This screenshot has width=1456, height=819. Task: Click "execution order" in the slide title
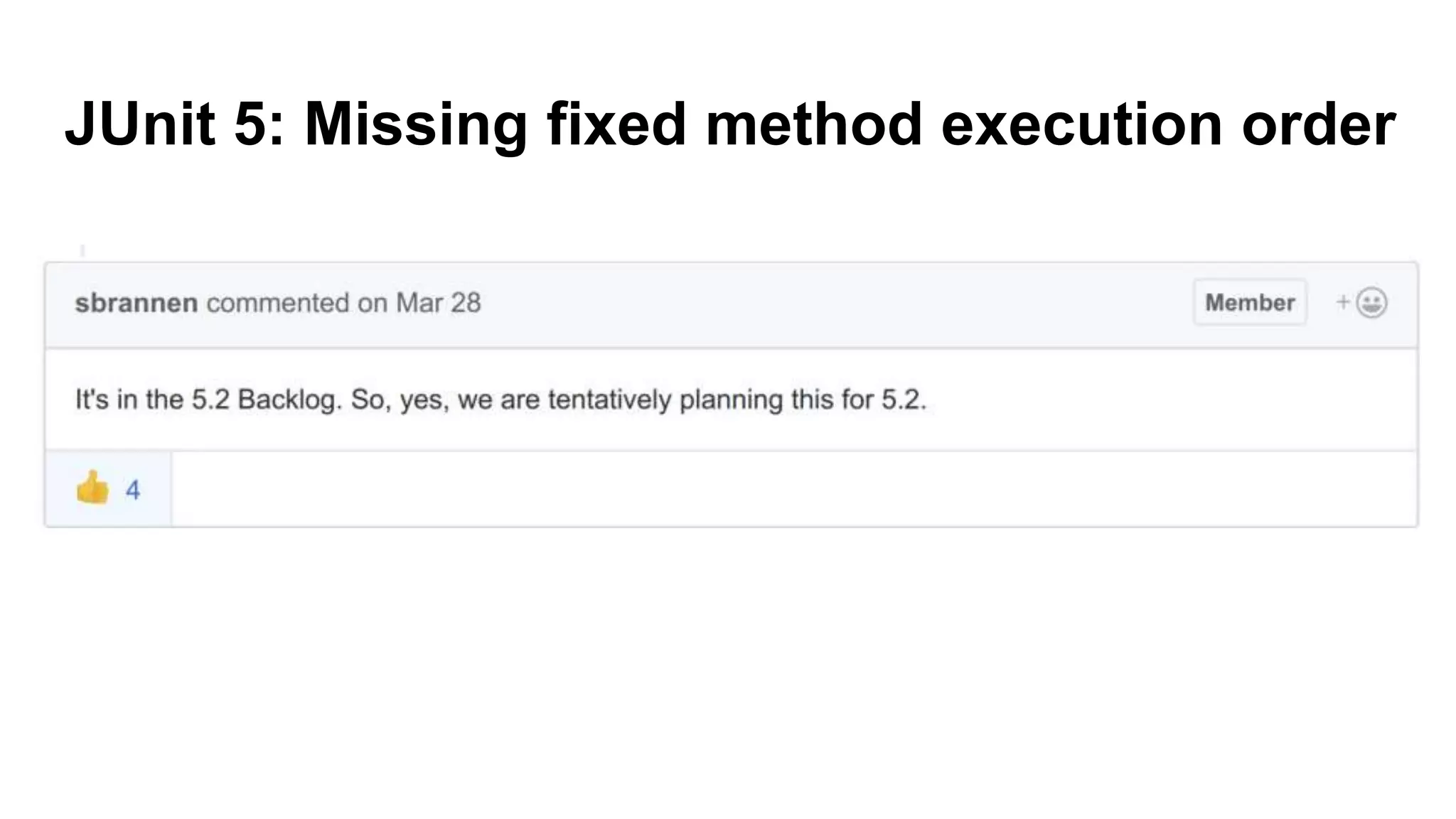click(1168, 124)
